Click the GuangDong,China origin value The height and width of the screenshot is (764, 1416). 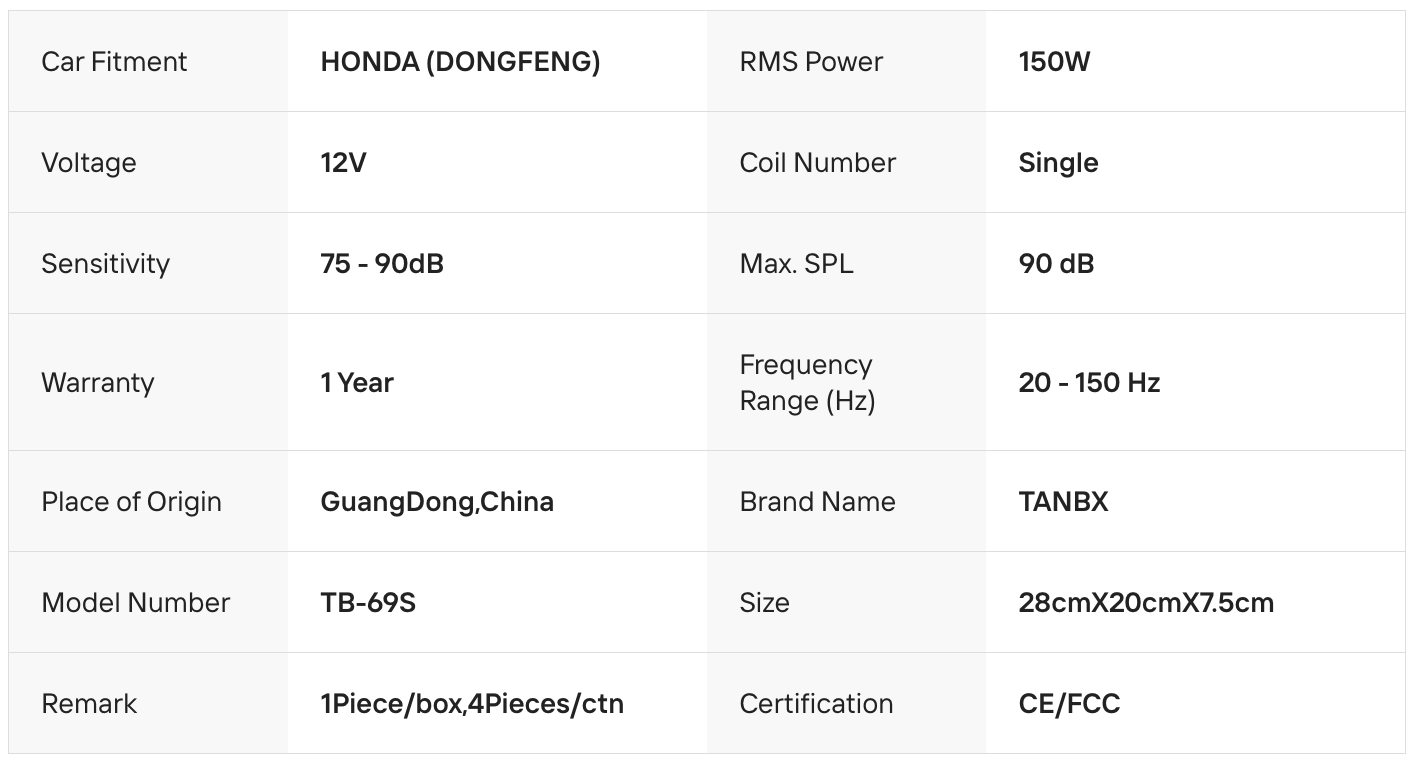pos(437,502)
